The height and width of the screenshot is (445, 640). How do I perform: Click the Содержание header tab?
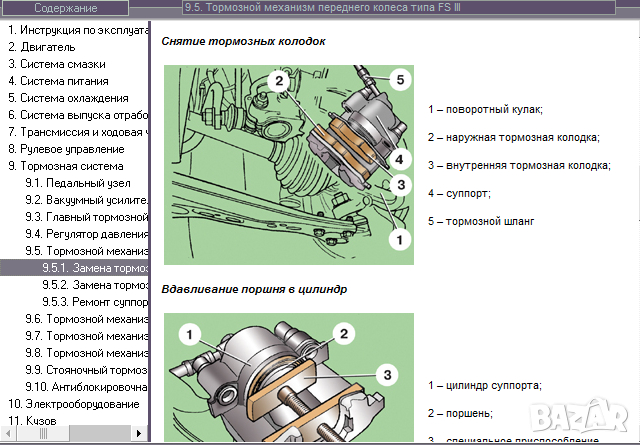click(x=66, y=9)
